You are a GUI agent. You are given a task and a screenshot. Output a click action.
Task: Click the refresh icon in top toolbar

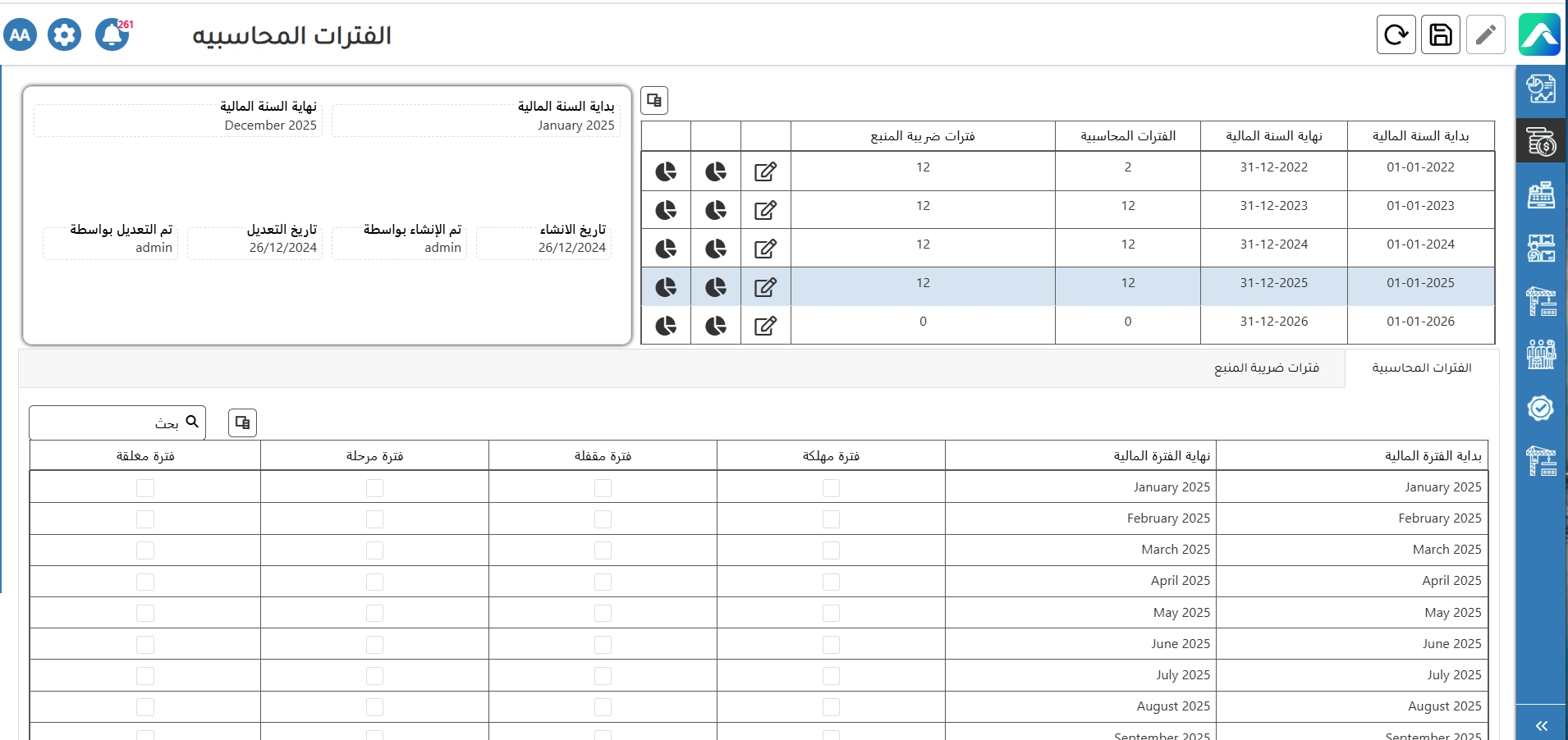tap(1396, 35)
